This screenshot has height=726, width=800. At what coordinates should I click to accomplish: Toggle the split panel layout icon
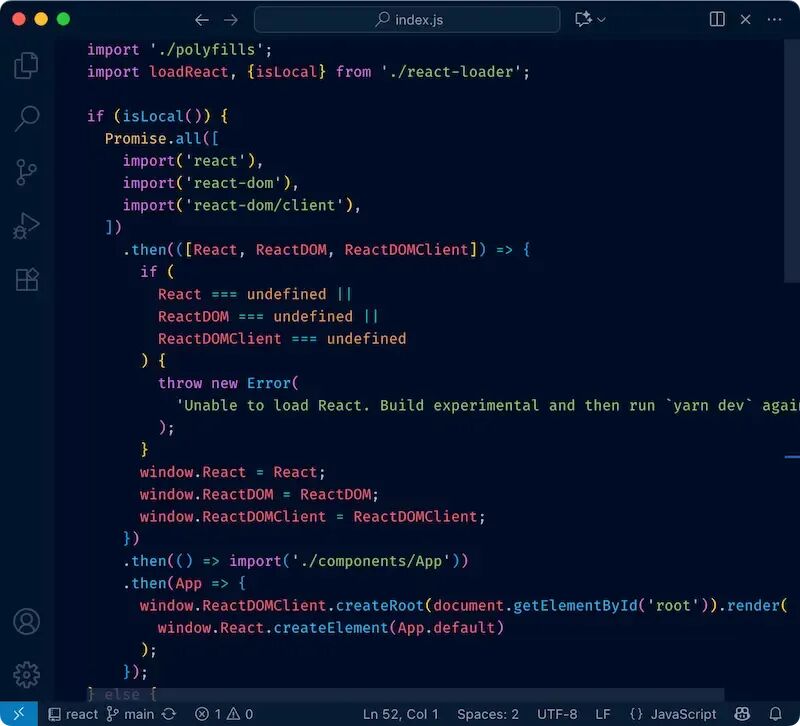pyautogui.click(x=717, y=19)
